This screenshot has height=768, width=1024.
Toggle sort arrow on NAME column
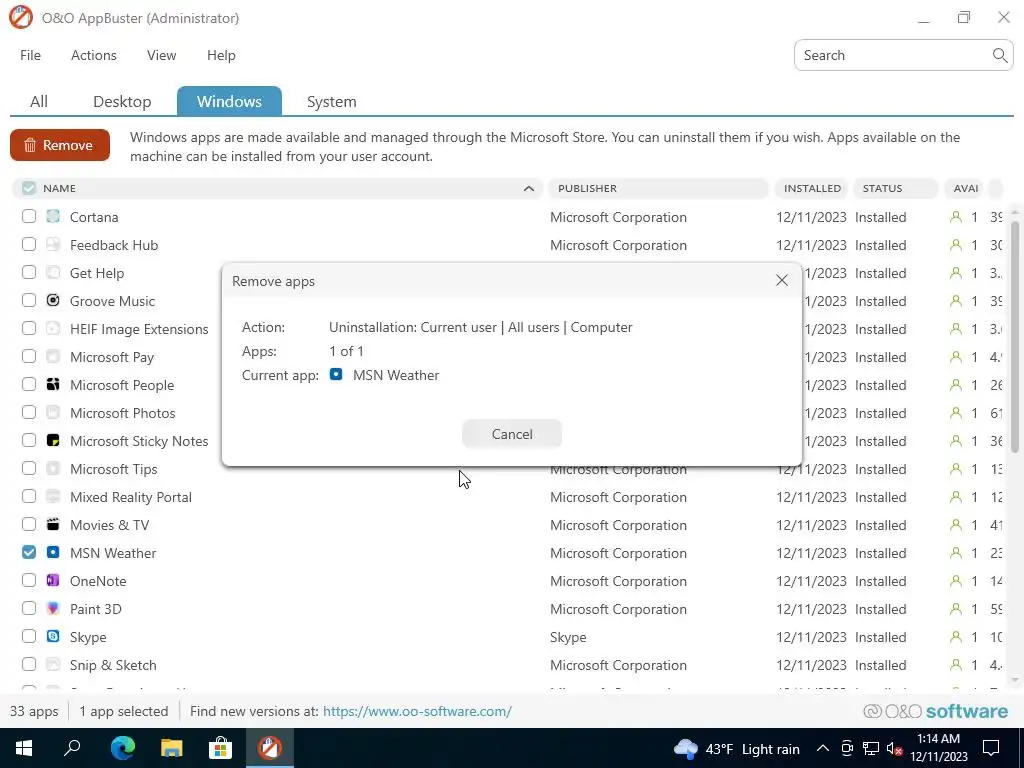(x=529, y=189)
